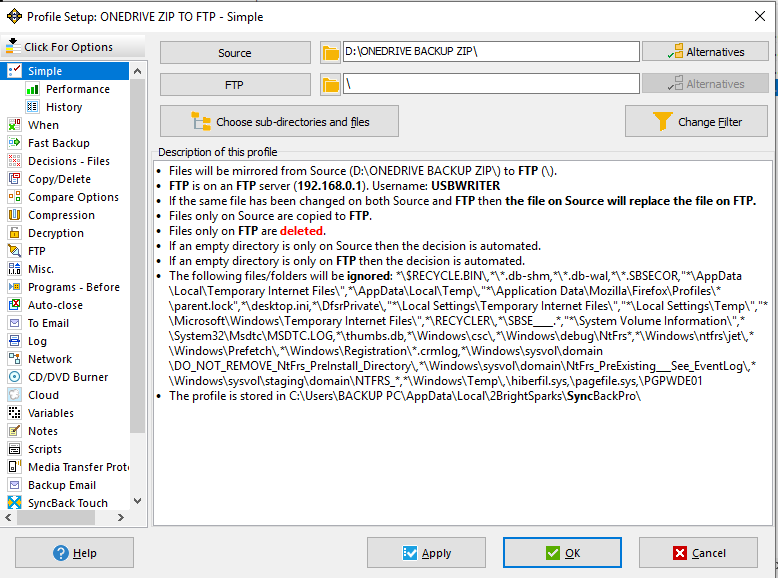Click the Cloud icon
The width and height of the screenshot is (778, 578).
tap(14, 395)
